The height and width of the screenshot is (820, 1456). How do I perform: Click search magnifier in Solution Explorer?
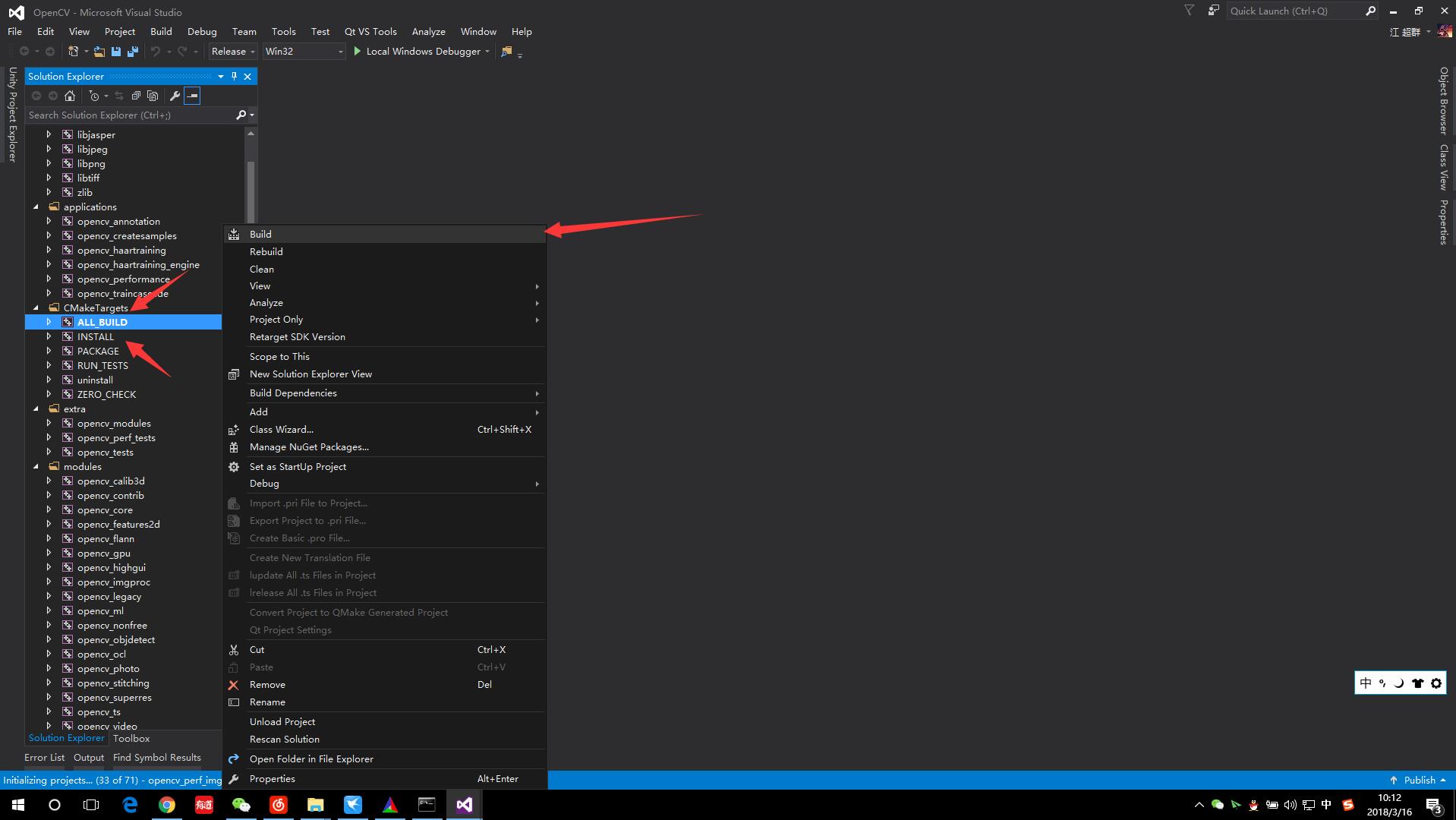coord(241,115)
